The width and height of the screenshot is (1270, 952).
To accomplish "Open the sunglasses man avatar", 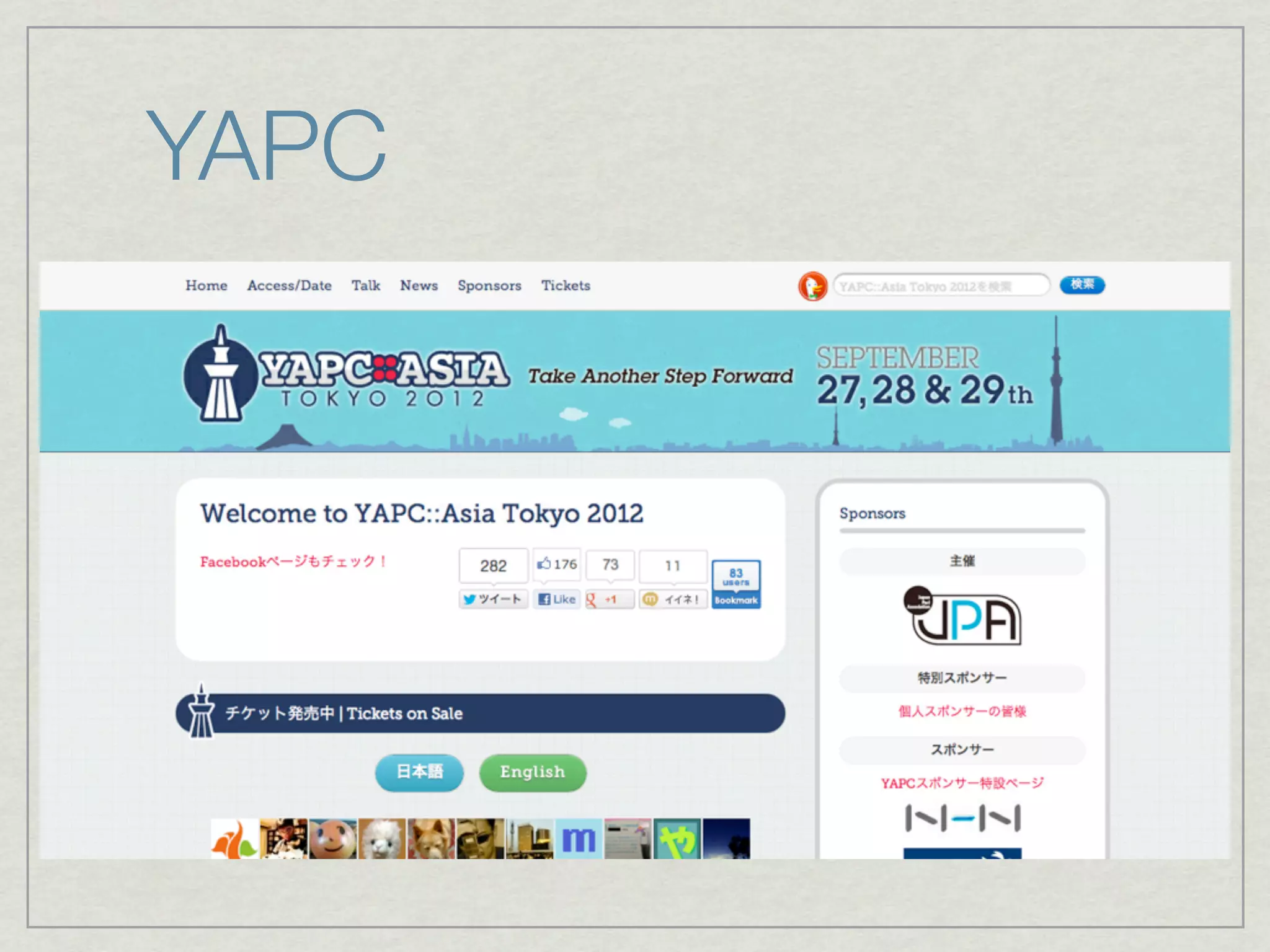I will tap(481, 839).
